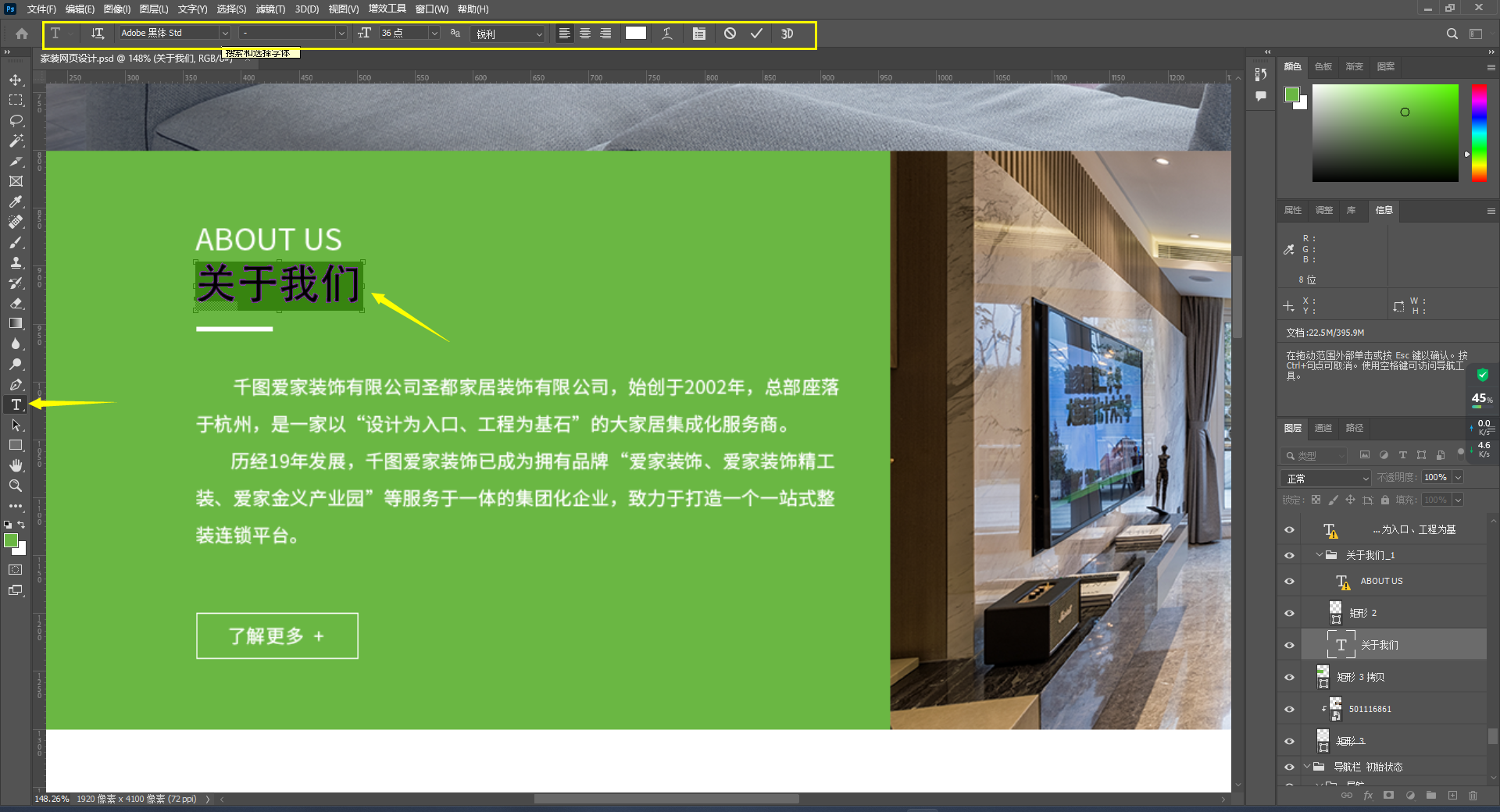Hide the 矩形 3 拷贝 layer
Image resolution: width=1500 pixels, height=812 pixels.
tap(1289, 677)
